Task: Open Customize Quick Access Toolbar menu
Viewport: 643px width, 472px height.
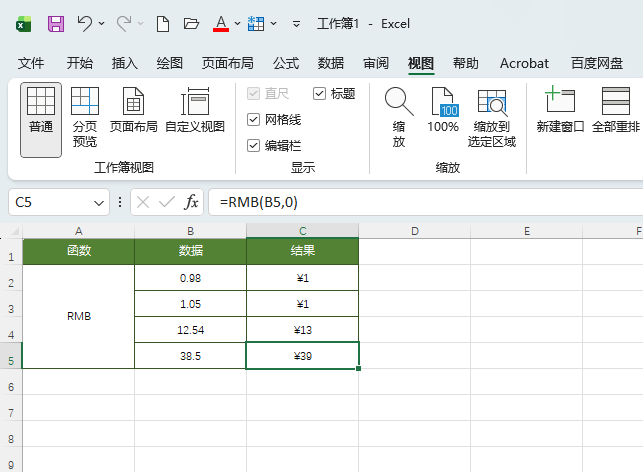Action: [x=296, y=24]
